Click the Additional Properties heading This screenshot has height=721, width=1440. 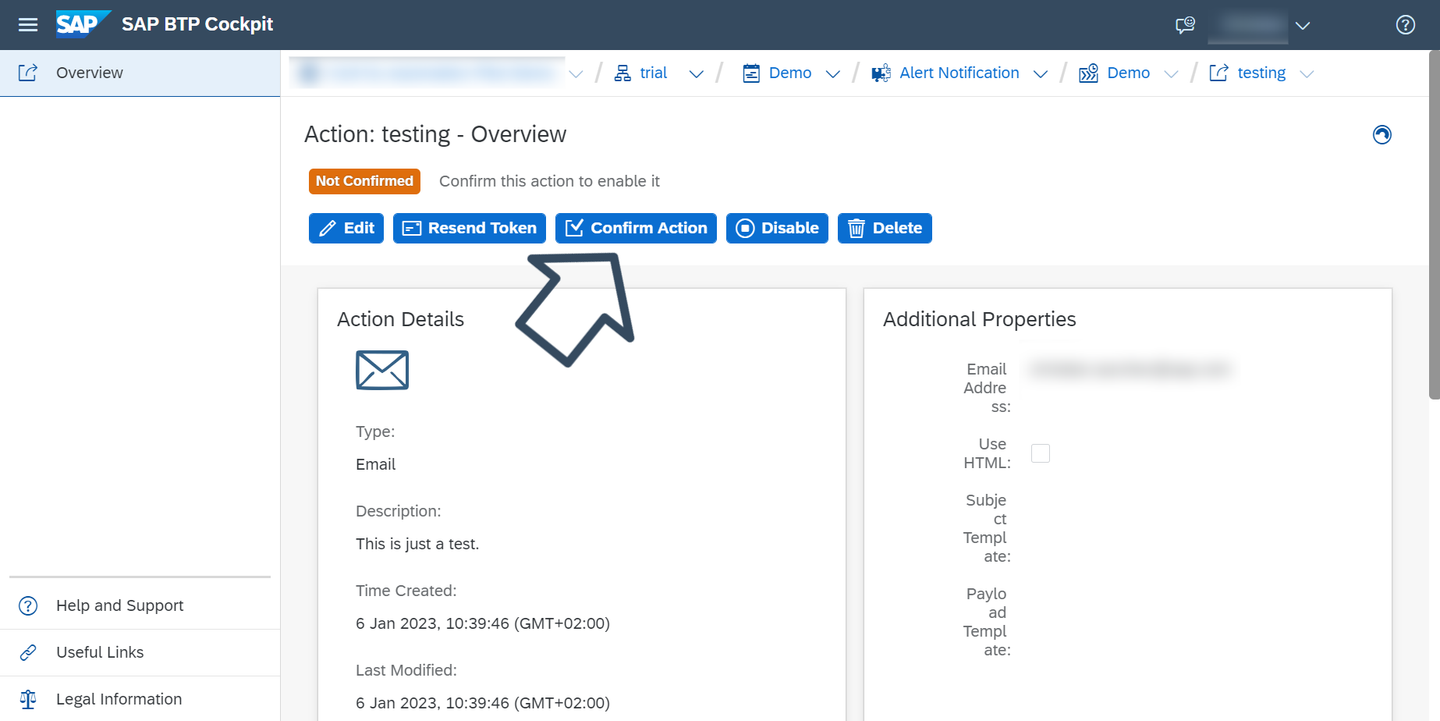pyautogui.click(x=980, y=319)
